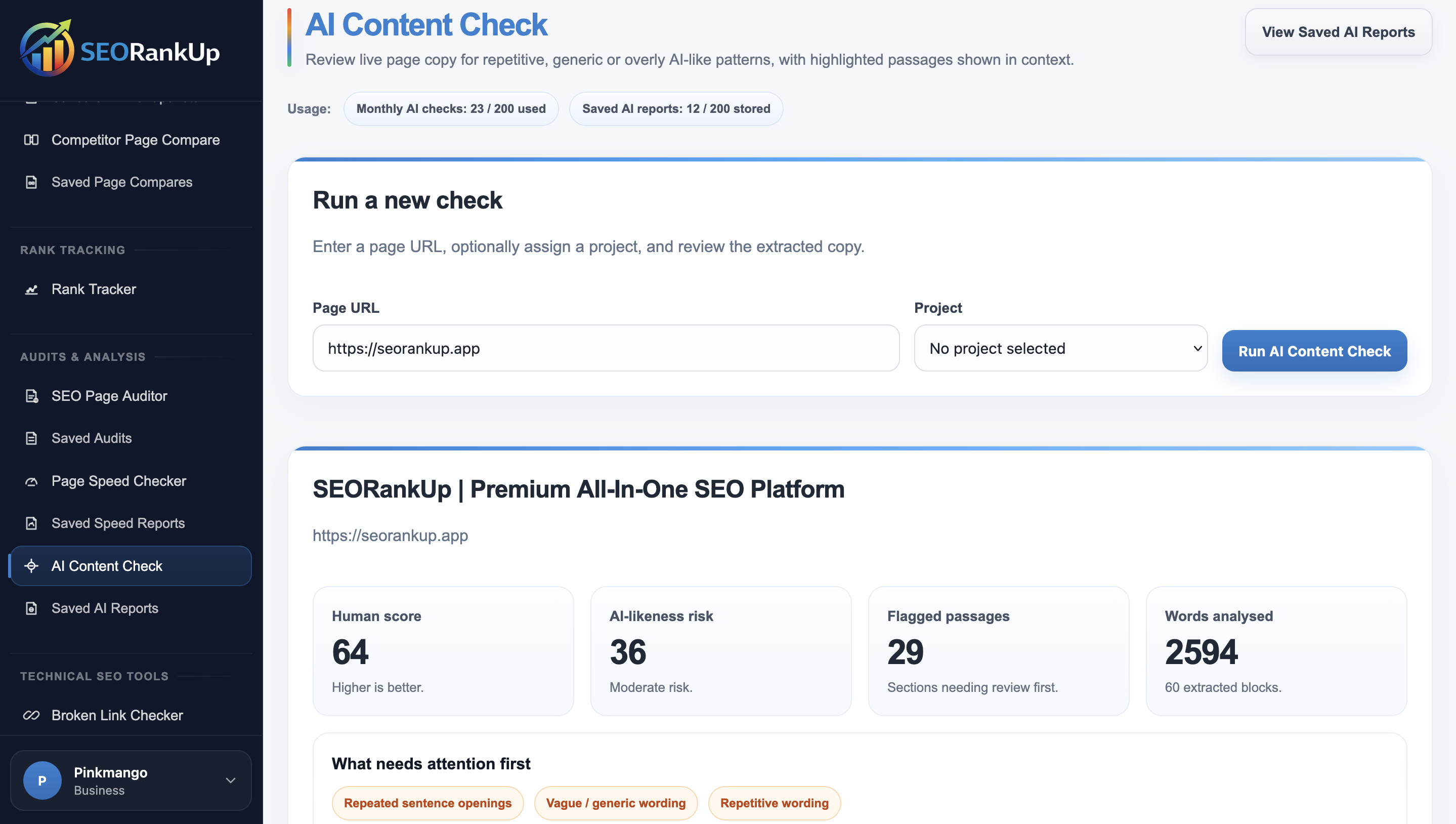Click View Saved AI Reports button
This screenshot has height=824, width=1456.
tap(1338, 32)
